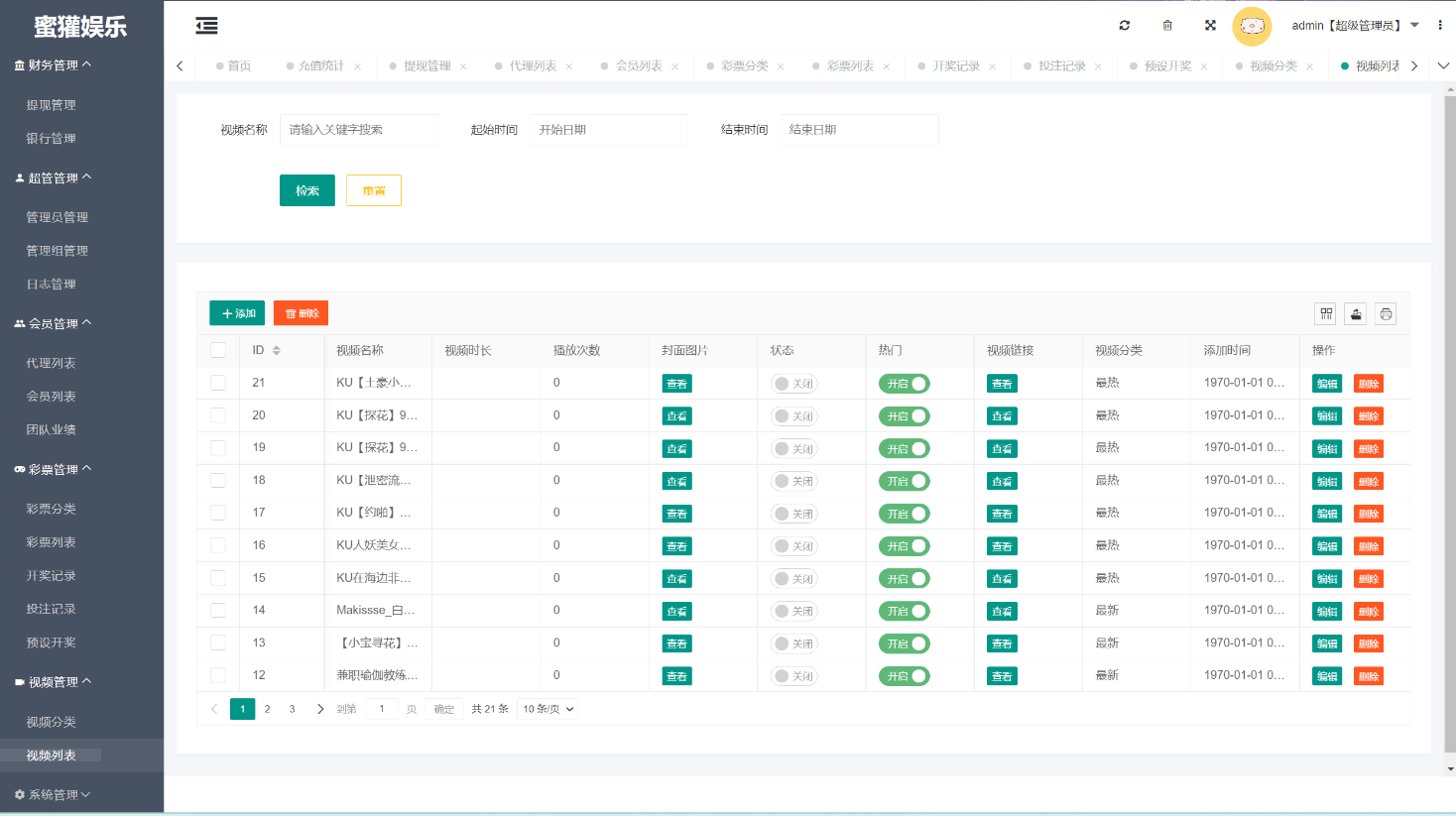Image resolution: width=1456 pixels, height=816 pixels.
Task: Click the 开始日期 start date field
Action: [609, 130]
